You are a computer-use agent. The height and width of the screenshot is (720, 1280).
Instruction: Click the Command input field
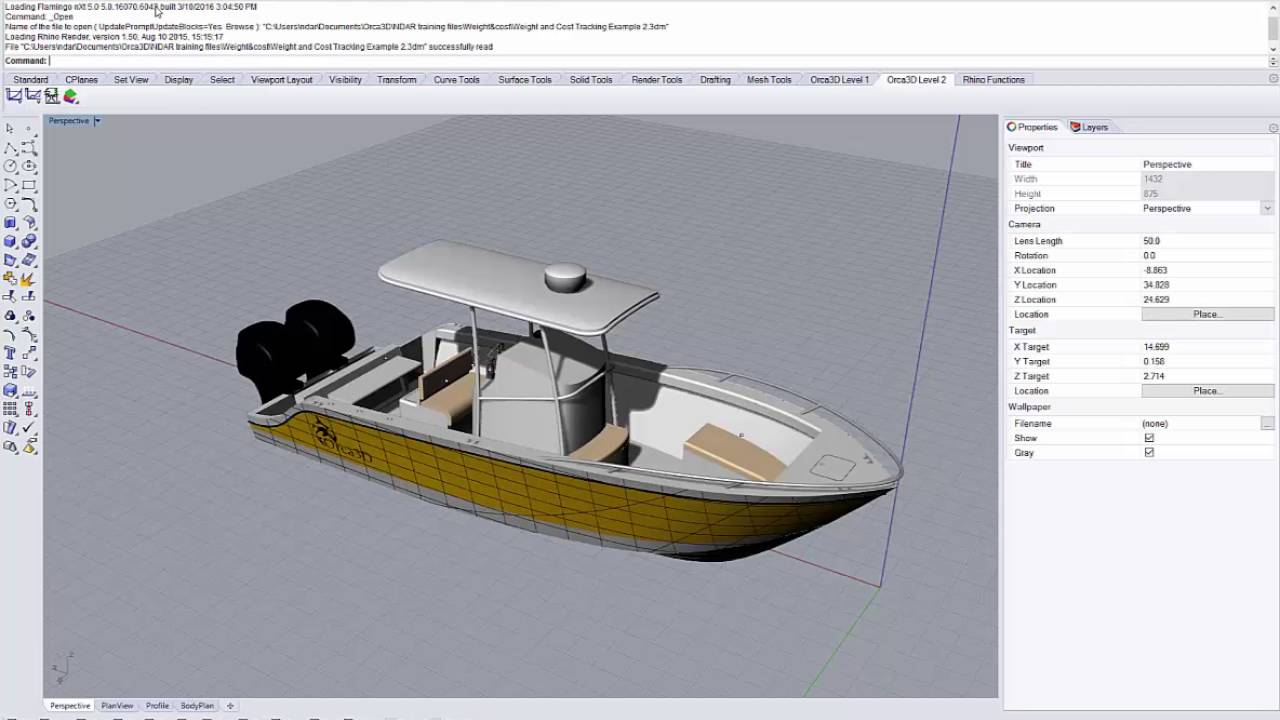point(658,61)
